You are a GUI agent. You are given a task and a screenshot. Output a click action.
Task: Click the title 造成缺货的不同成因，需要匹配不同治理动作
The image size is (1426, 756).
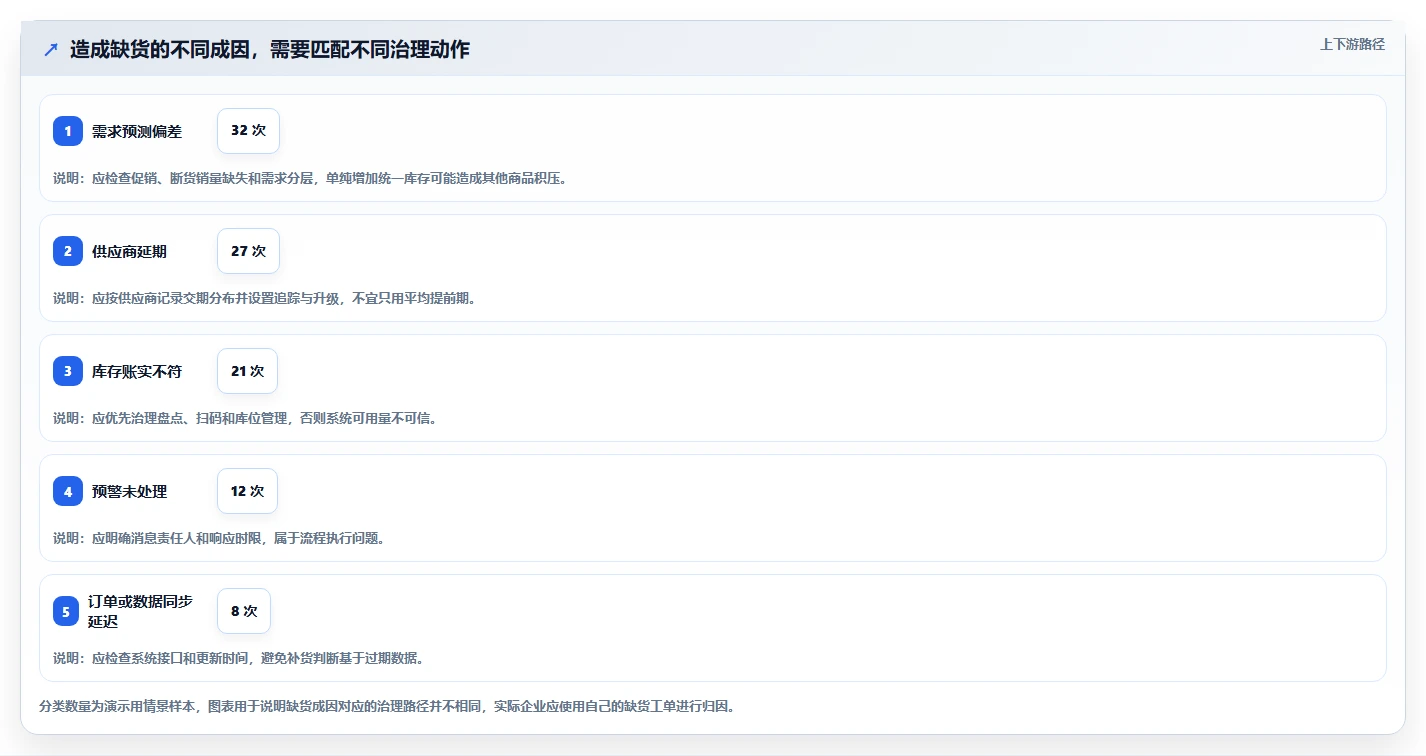[x=270, y=49]
